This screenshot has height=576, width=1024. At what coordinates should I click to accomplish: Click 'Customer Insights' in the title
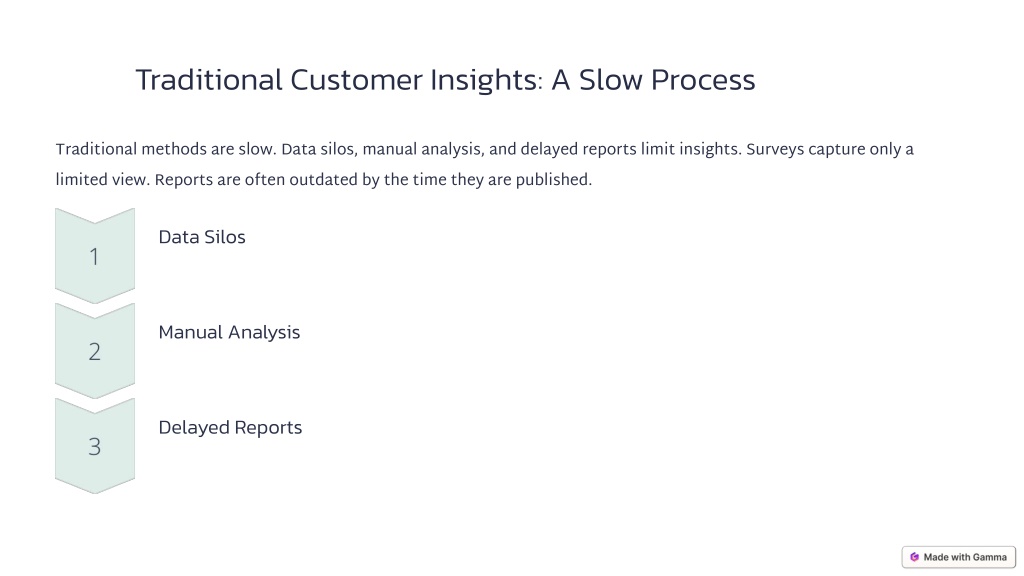417,80
